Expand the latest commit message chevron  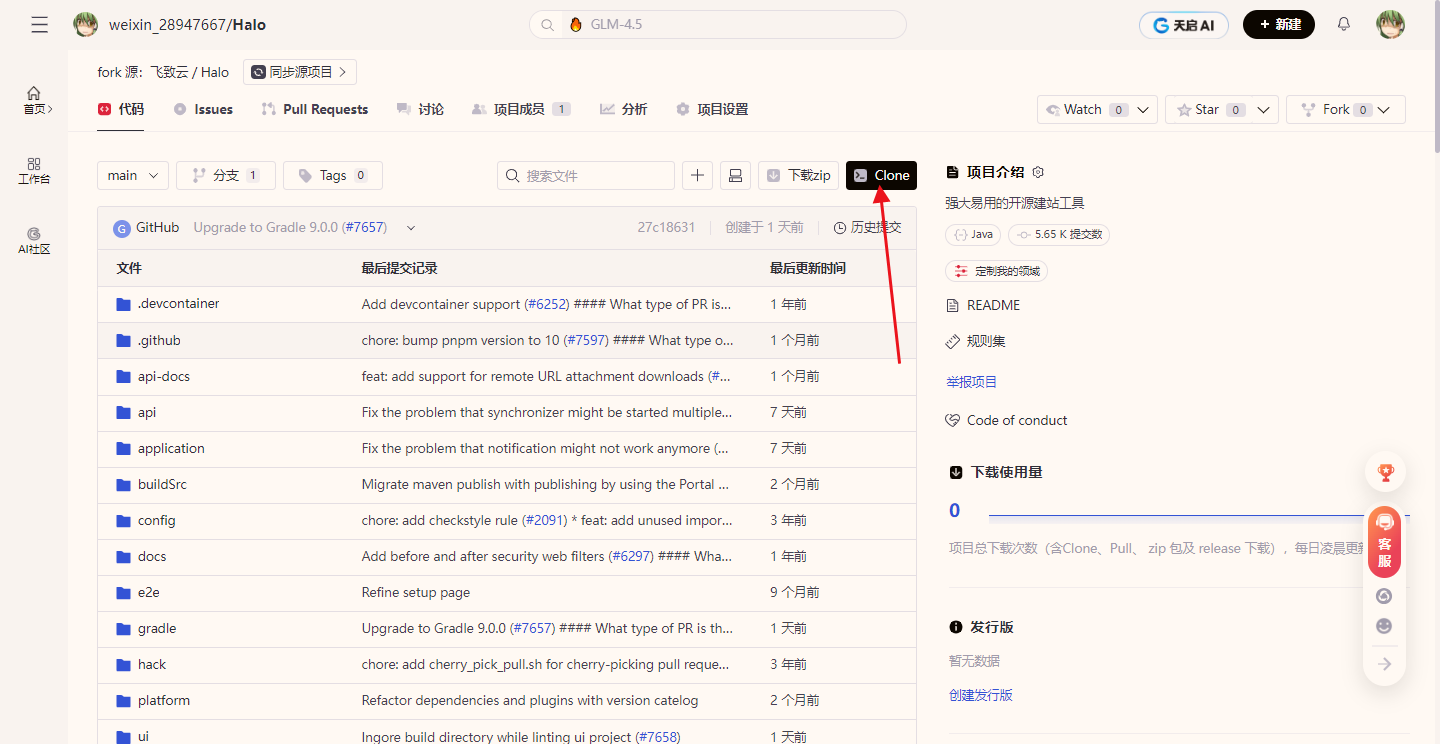pos(411,228)
